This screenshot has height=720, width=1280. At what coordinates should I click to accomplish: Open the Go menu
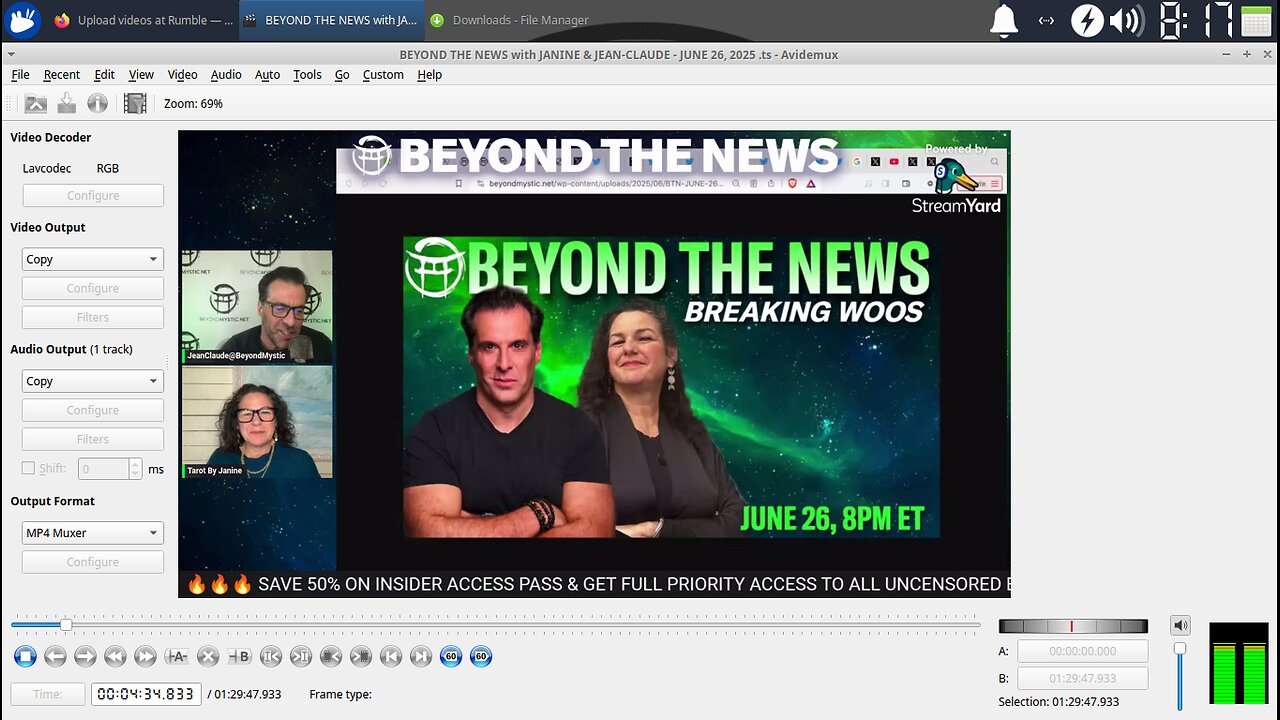pos(342,75)
